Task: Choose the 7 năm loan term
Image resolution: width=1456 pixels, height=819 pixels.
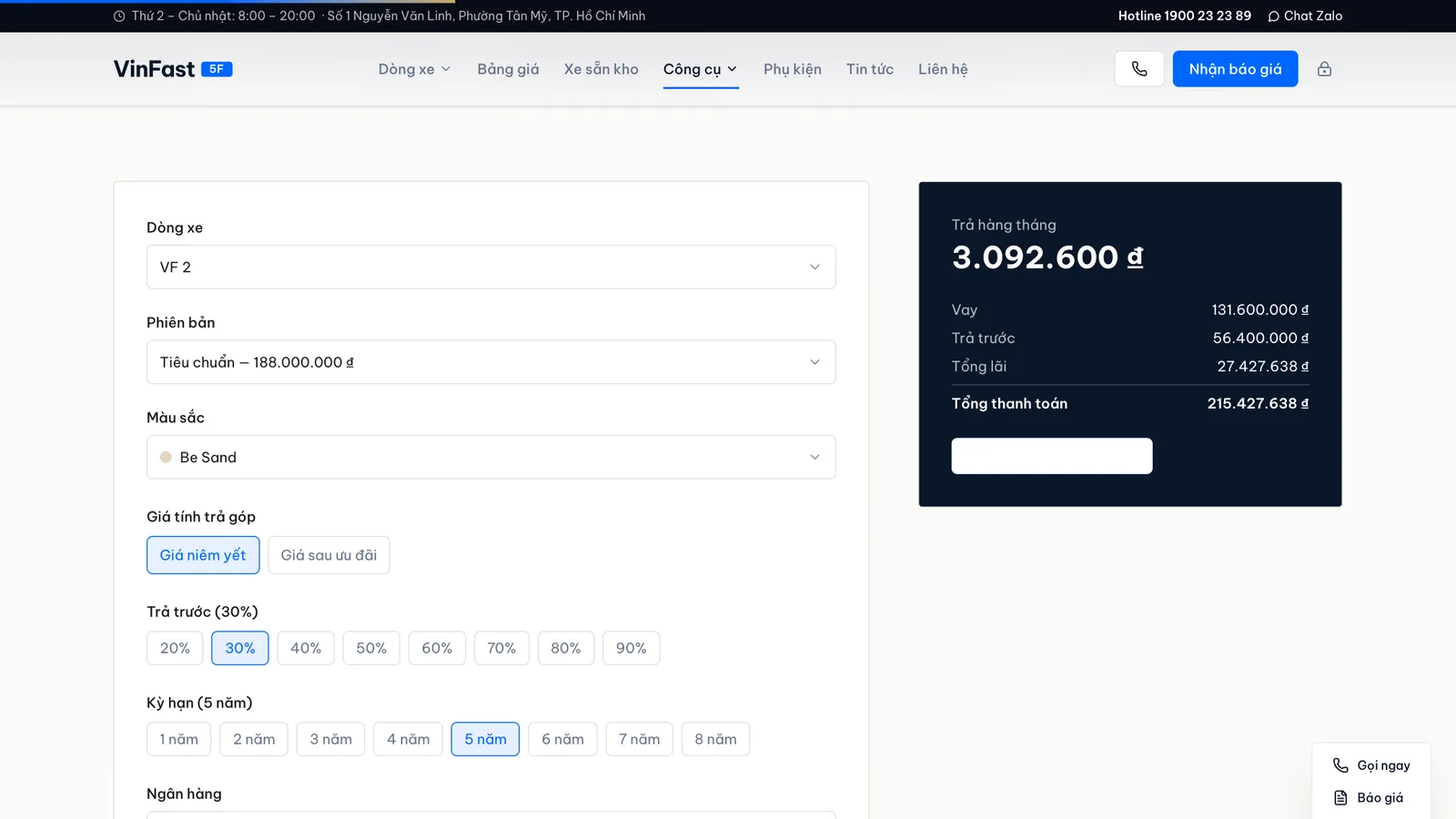Action: pos(640,739)
